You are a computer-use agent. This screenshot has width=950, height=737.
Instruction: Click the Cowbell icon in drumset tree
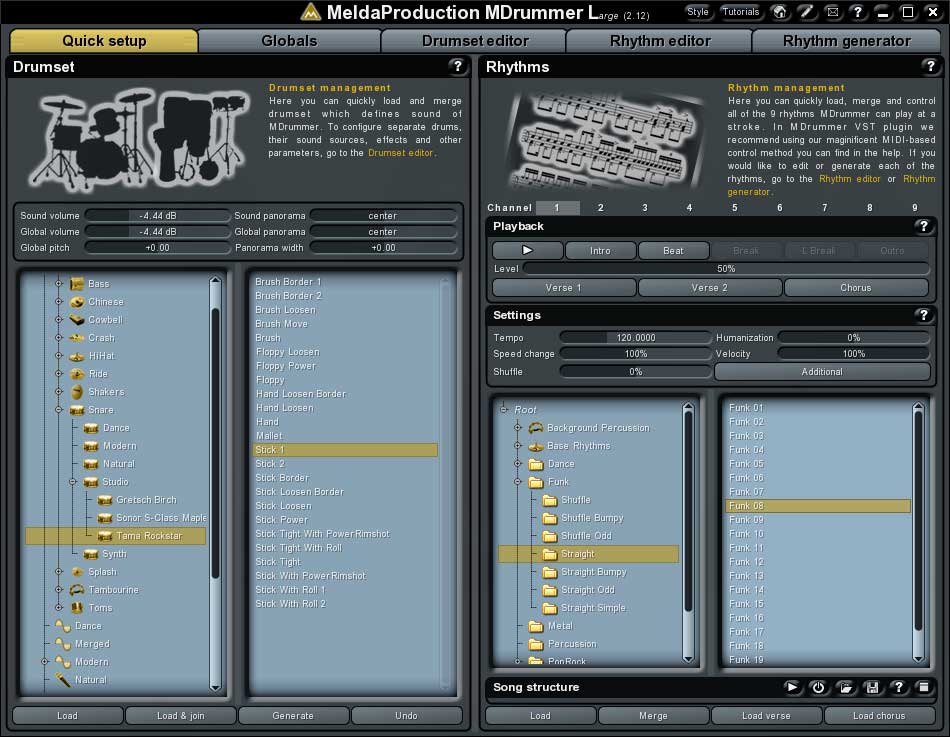pos(77,319)
